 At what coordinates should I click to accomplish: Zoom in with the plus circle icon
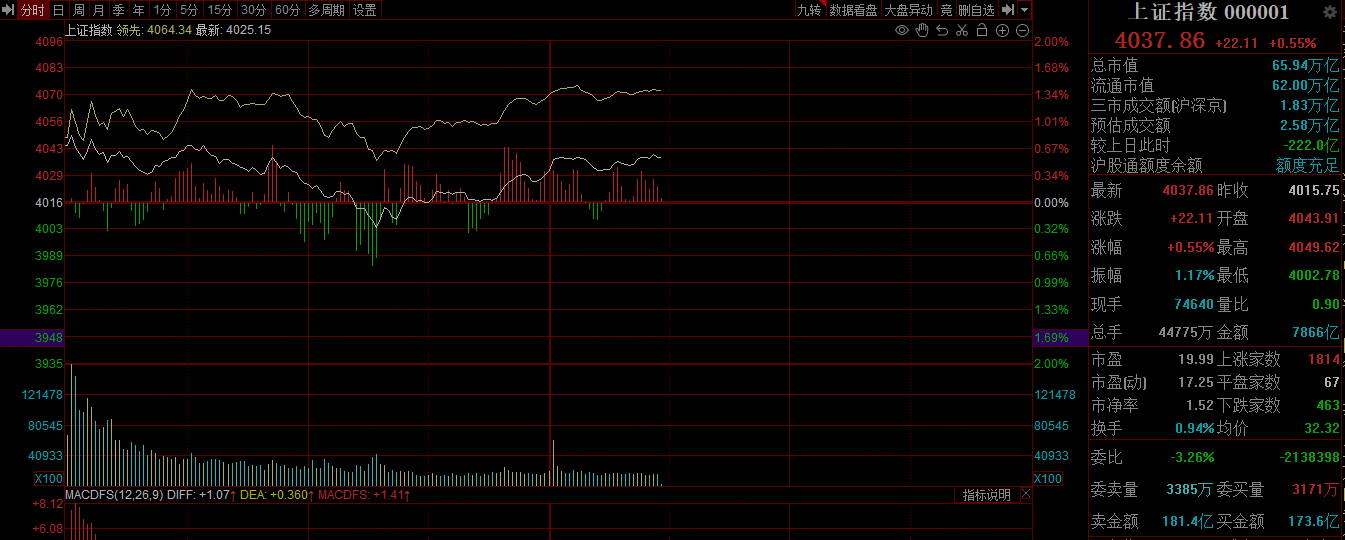[1002, 30]
